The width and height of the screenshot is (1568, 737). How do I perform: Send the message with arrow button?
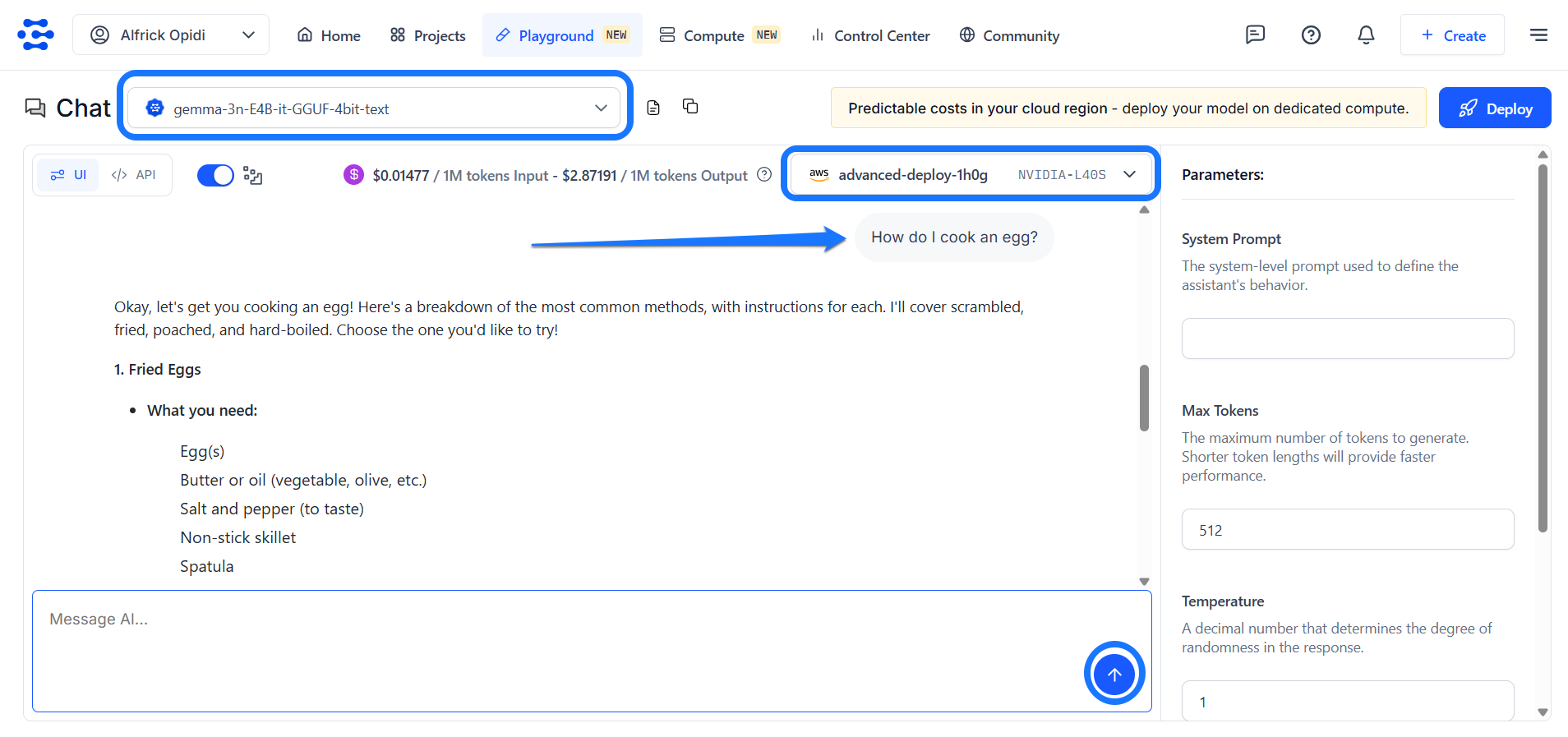coord(1114,674)
